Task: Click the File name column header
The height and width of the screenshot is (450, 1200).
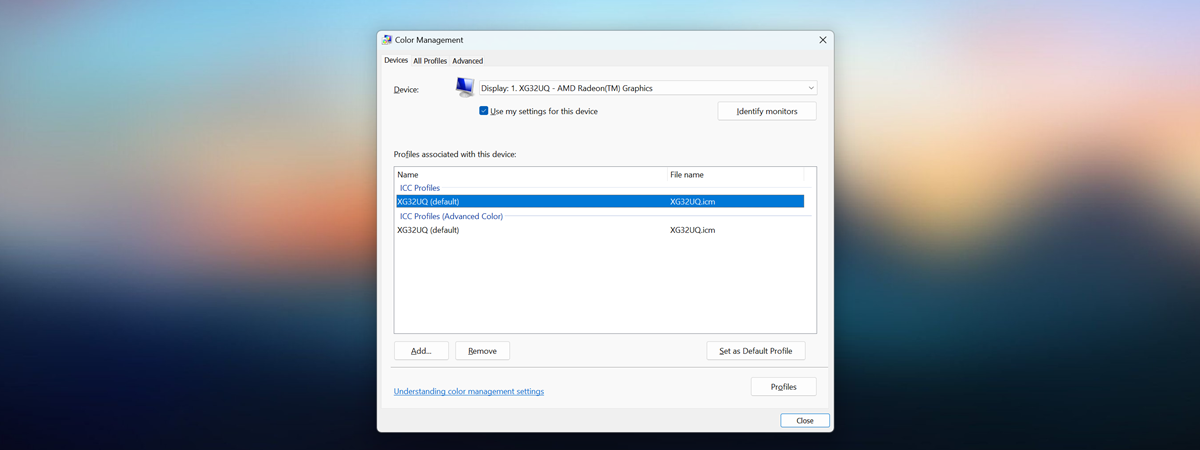Action: [x=735, y=174]
